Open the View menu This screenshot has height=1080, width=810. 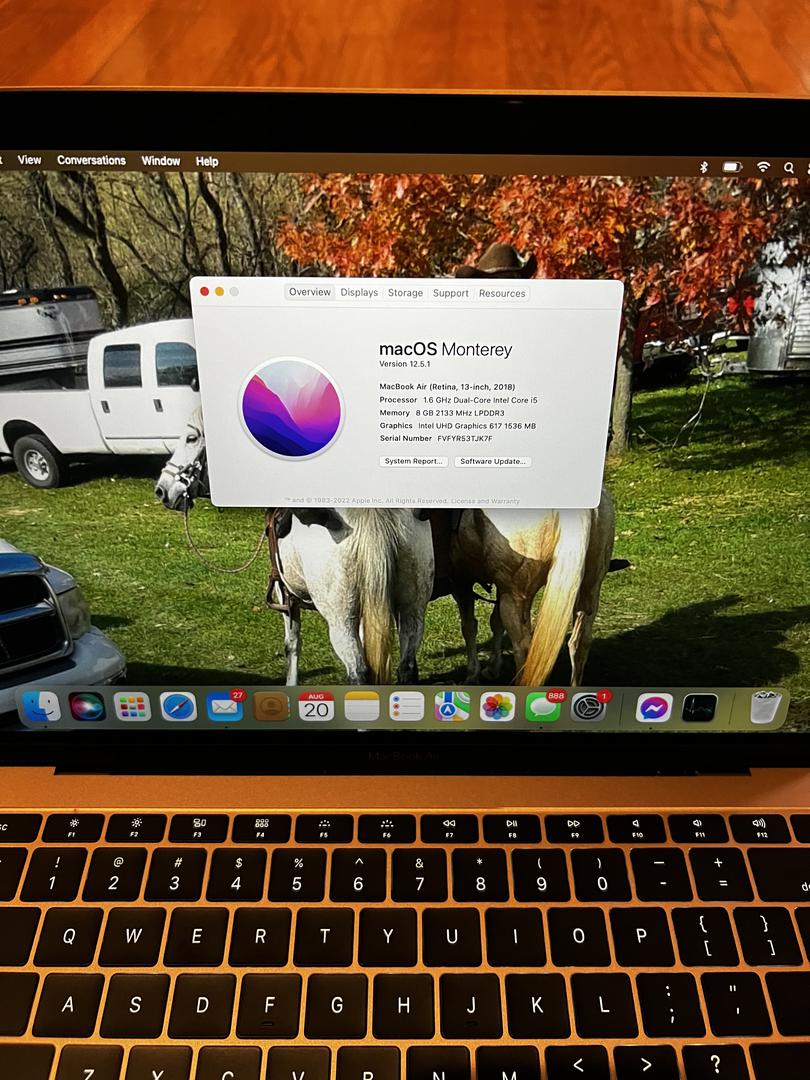pos(29,160)
